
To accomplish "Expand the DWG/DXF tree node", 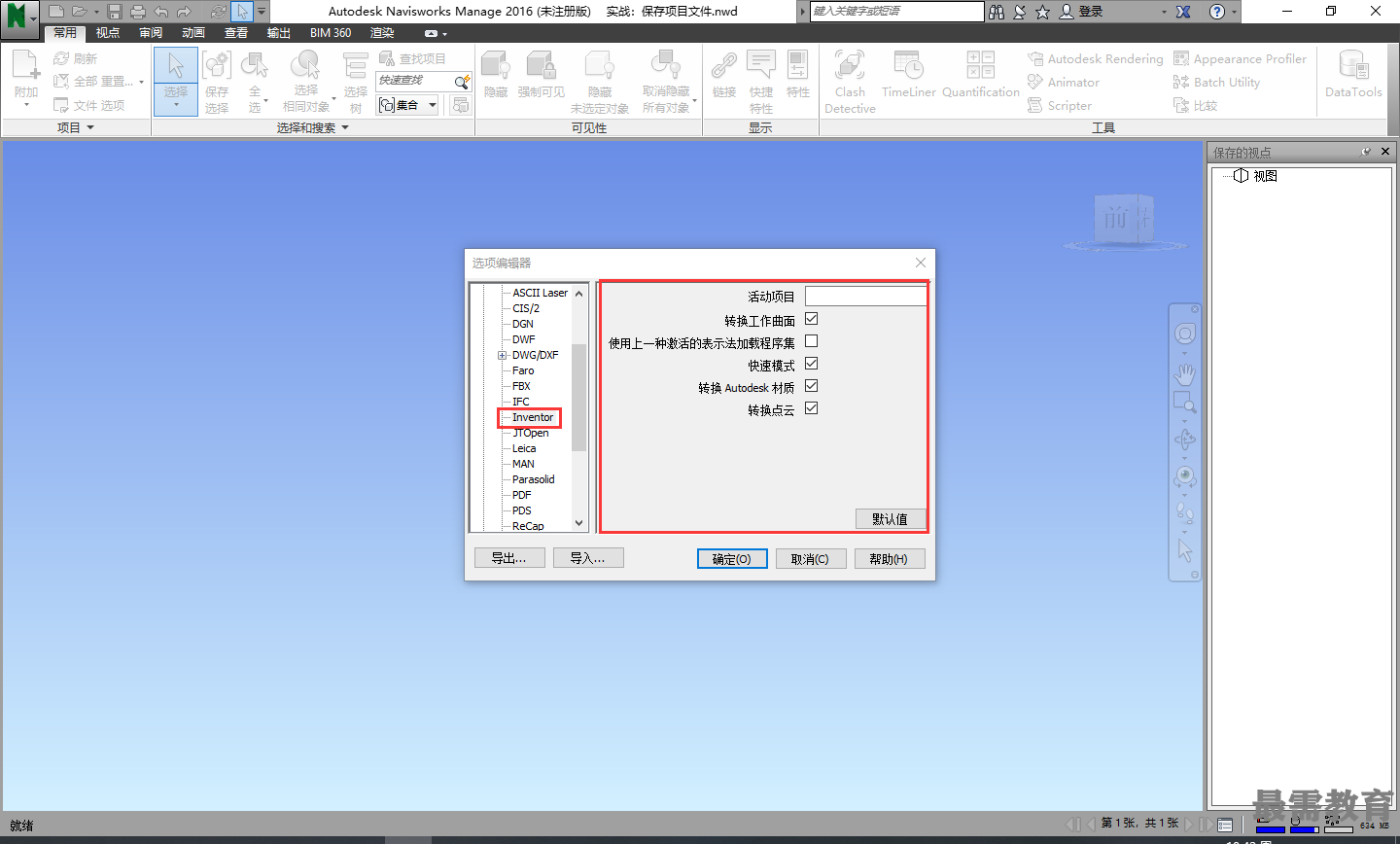I will click(503, 355).
